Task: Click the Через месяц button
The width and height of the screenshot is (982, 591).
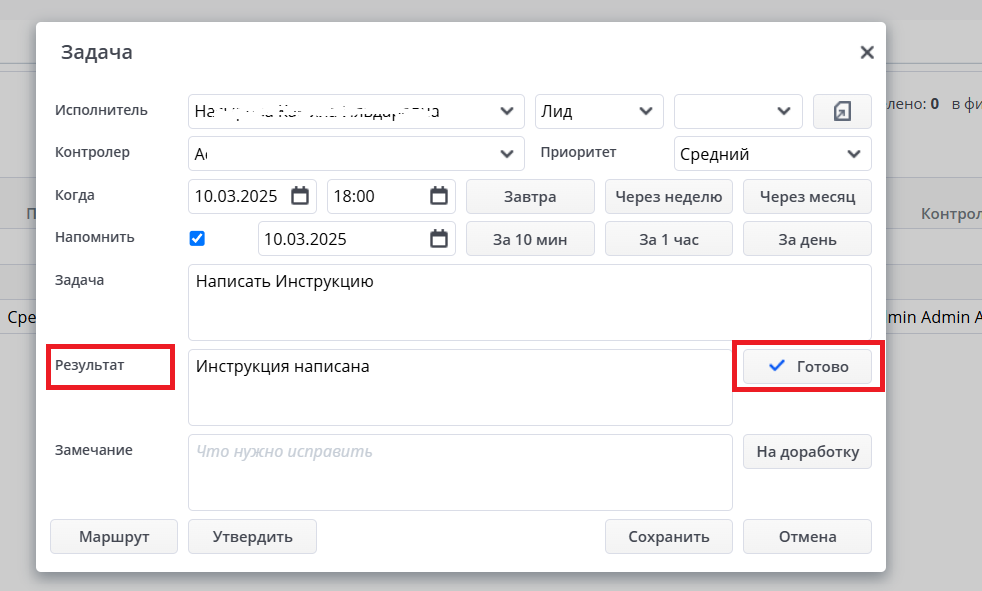Action: (x=807, y=197)
